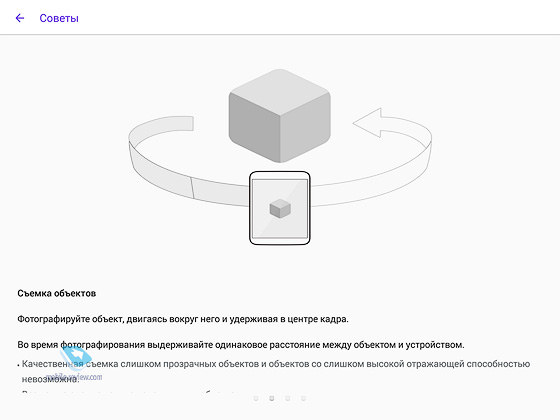Screen dimensions: 560x420
Task: Click the Фотографируйте объект instruction line
Action: [183, 319]
